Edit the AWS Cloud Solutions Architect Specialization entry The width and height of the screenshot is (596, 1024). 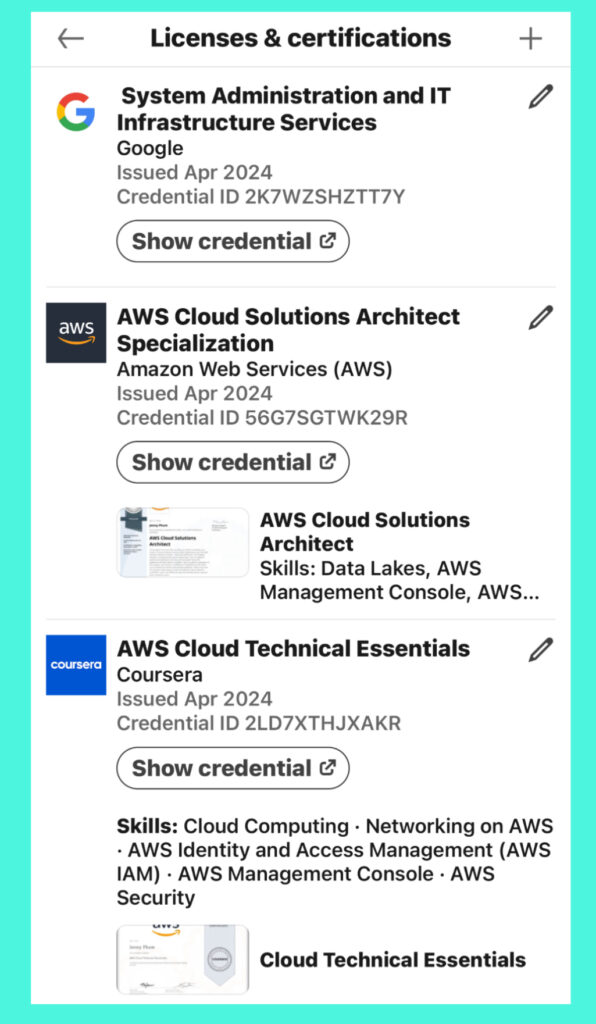click(x=541, y=317)
